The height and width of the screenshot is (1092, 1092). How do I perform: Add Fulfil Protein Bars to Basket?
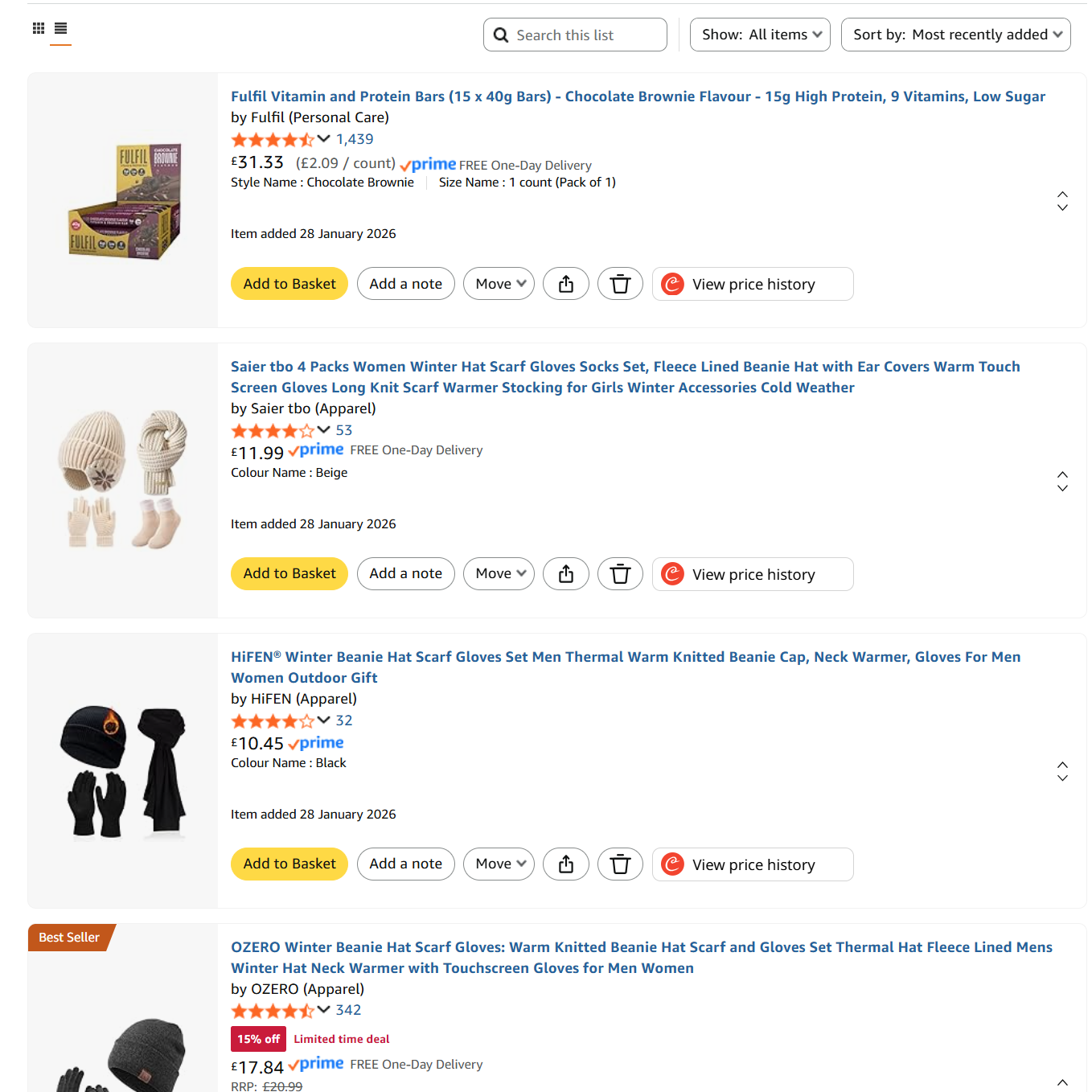coord(289,284)
